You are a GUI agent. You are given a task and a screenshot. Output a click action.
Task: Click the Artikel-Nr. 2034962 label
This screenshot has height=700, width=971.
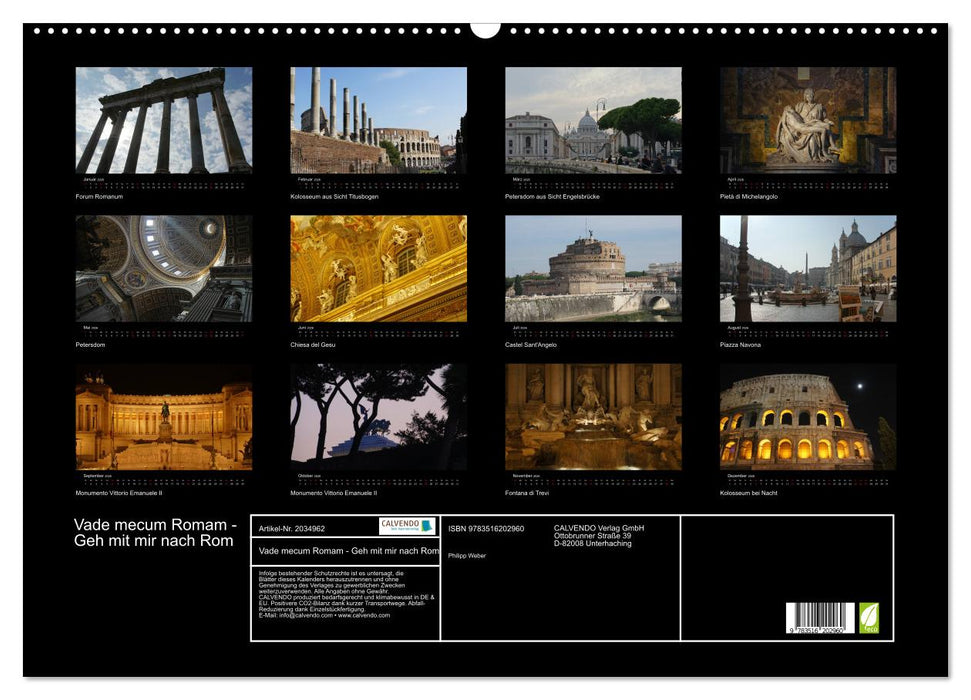click(292, 528)
